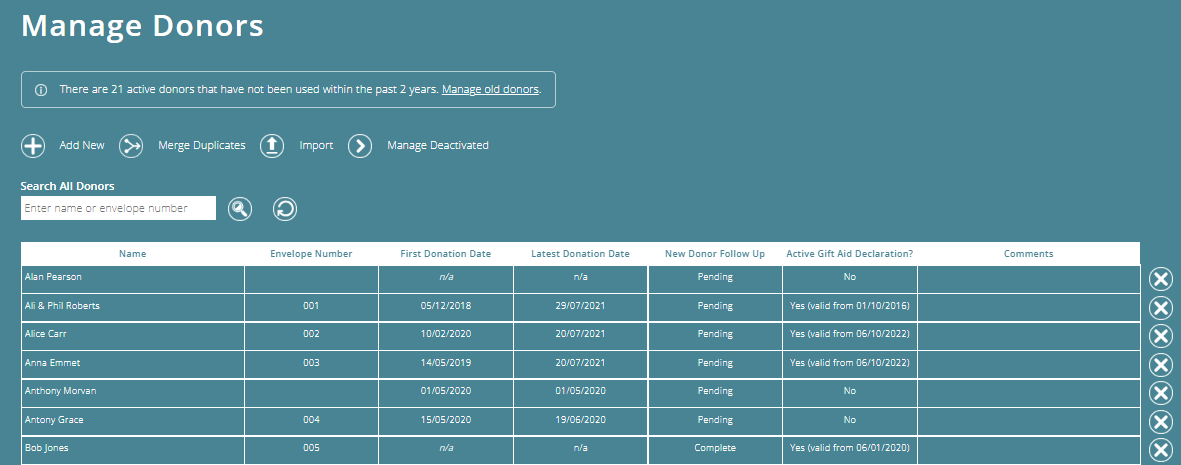Sort by Envelope Number column header
Viewport: 1181px width, 465px height.
point(311,254)
